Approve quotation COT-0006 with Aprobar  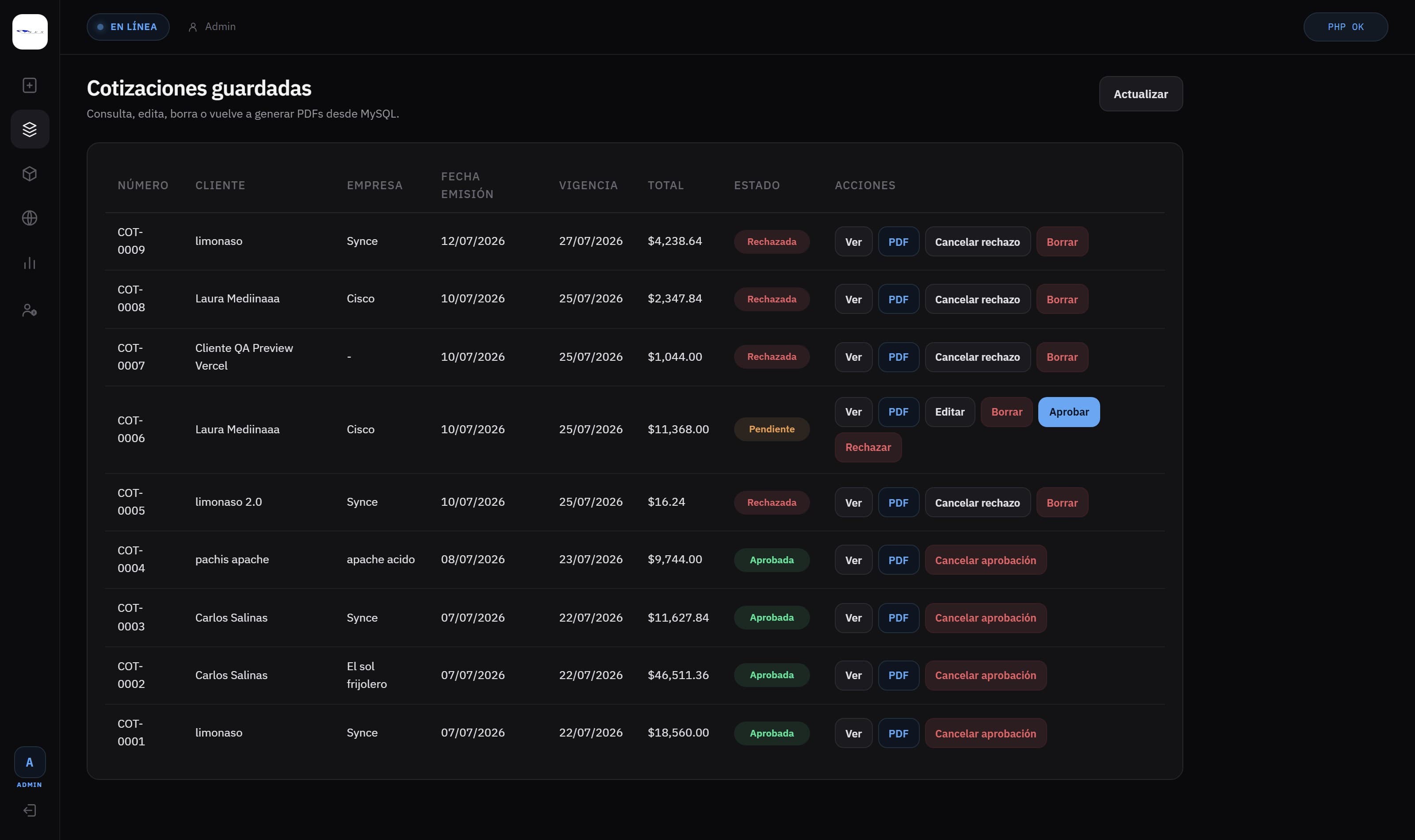tap(1069, 412)
